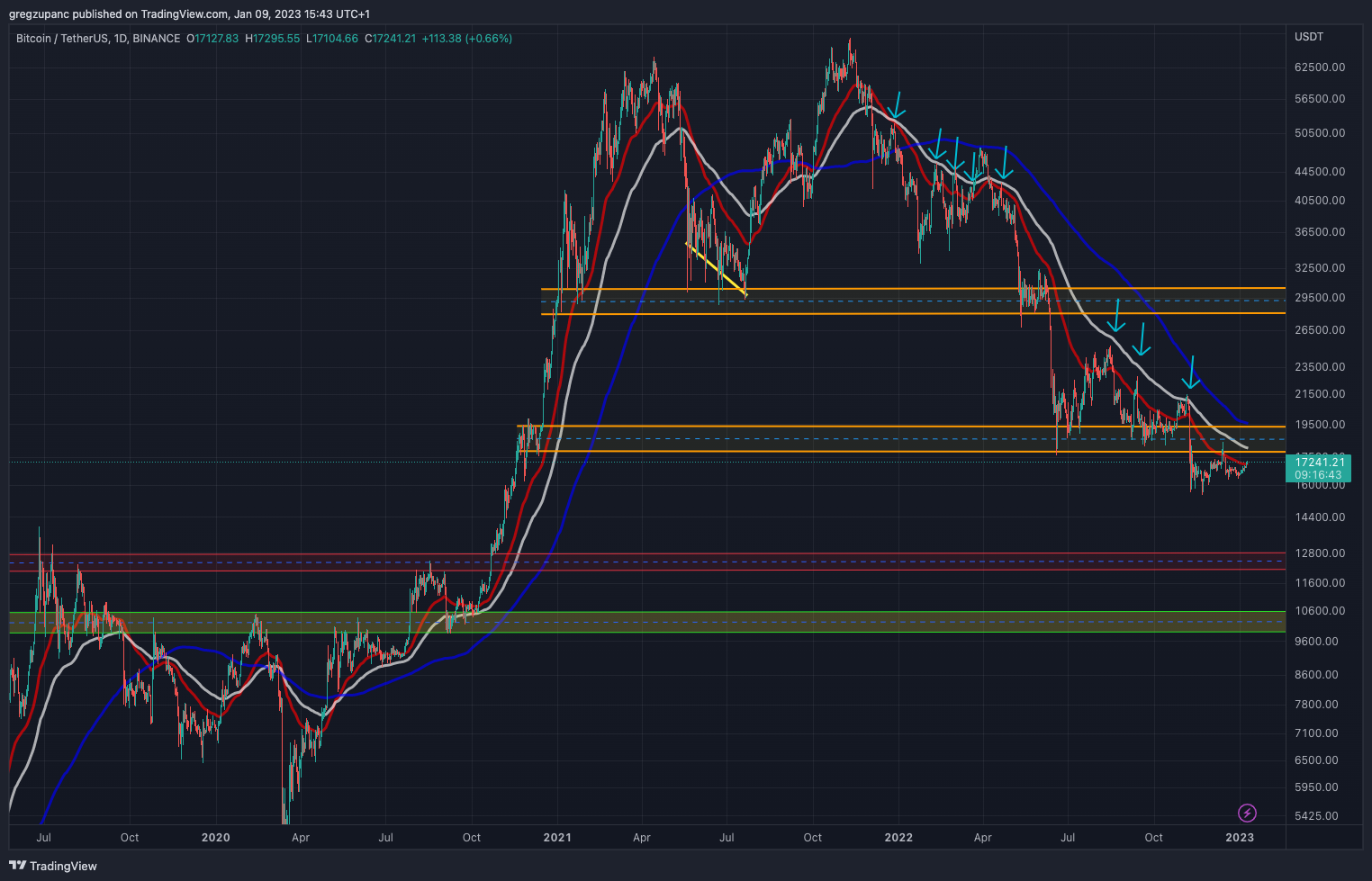Click the purple lightning bolt icon
This screenshot has height=881, width=1372.
pyautogui.click(x=1247, y=814)
